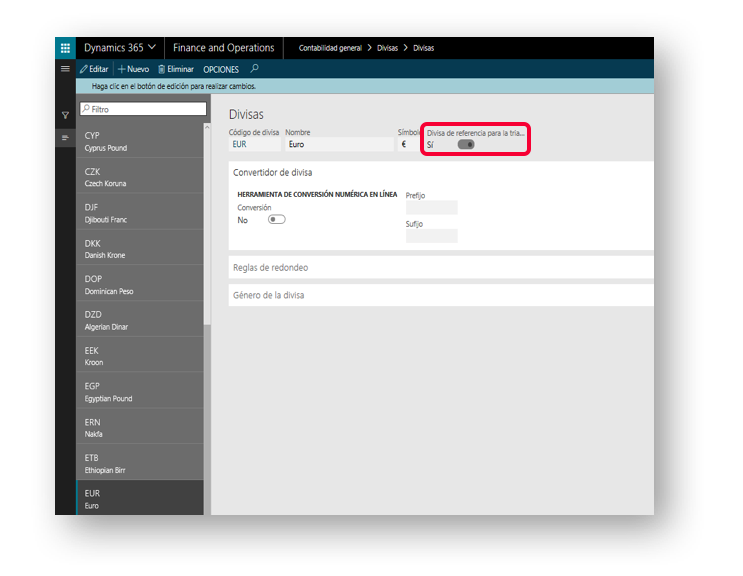Open the OPCIONES menu

pos(221,70)
